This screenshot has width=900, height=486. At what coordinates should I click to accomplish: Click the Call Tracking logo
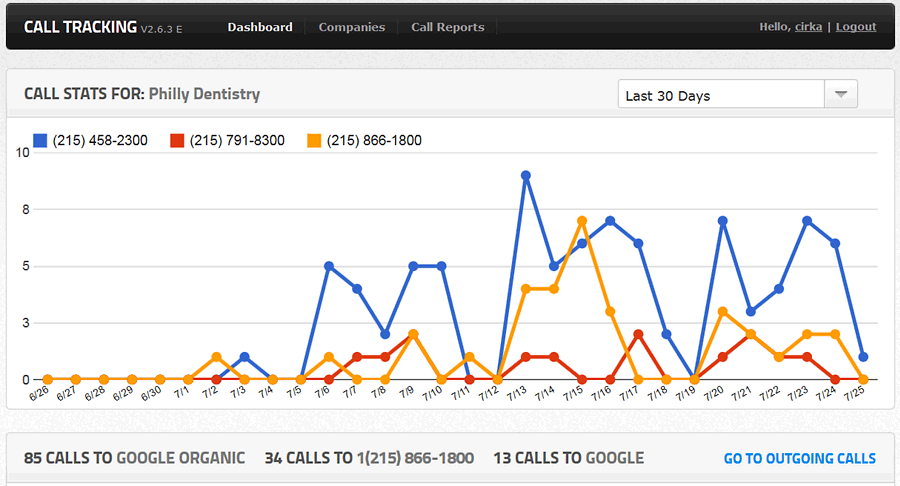click(x=80, y=27)
